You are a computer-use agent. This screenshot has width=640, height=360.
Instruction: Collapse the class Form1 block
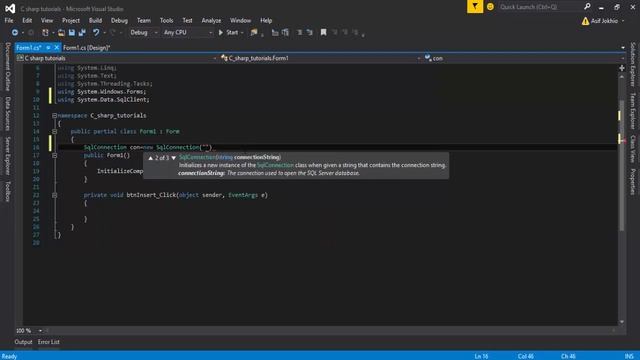pyautogui.click(x=54, y=131)
